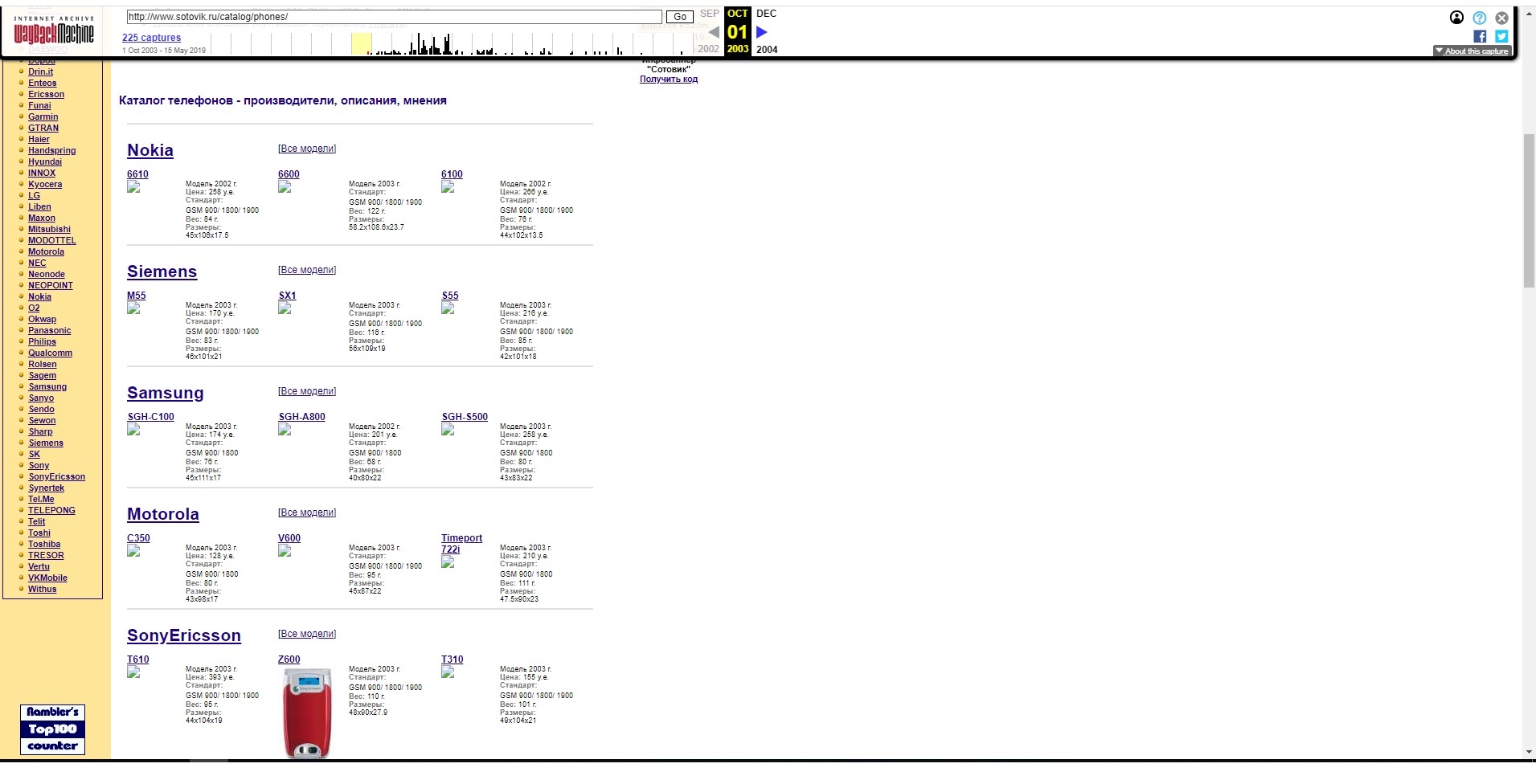Click the page vertical scrollbar thumb
The height and width of the screenshot is (784, 1536).
tap(1529, 210)
